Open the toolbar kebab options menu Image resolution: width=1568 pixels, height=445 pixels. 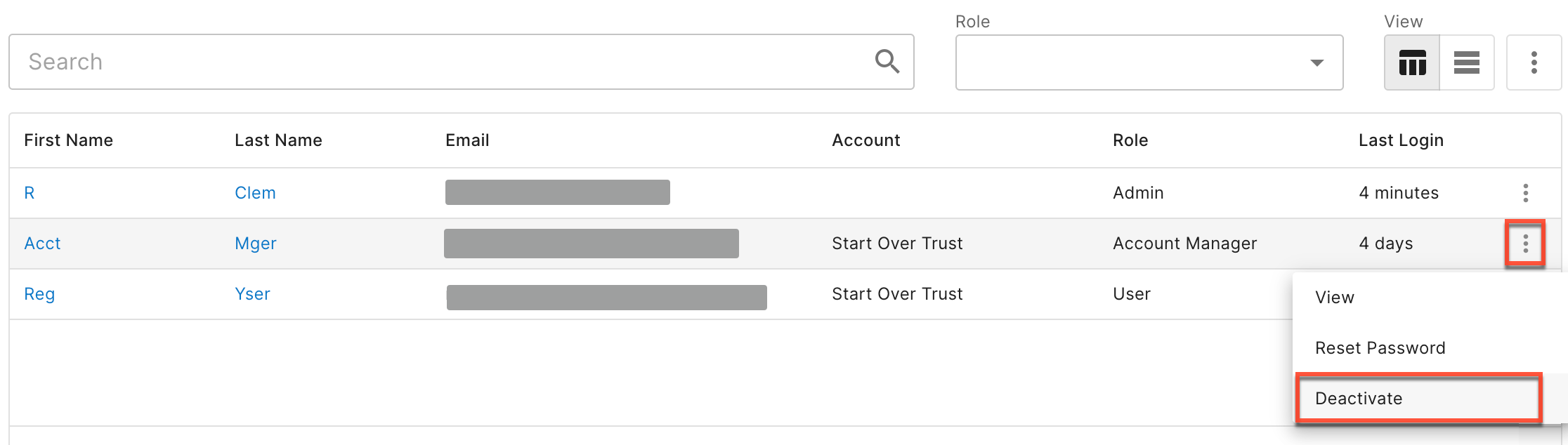[1534, 62]
